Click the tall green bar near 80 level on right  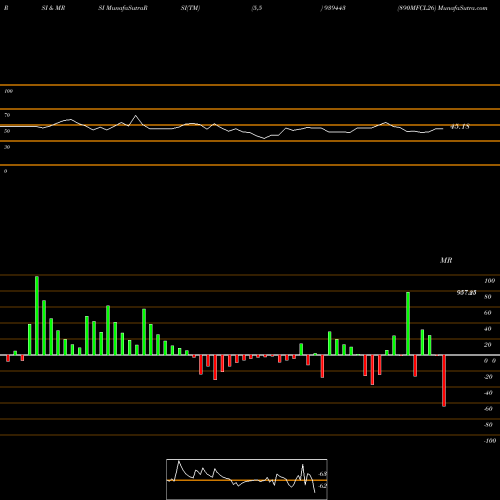pyautogui.click(x=408, y=323)
